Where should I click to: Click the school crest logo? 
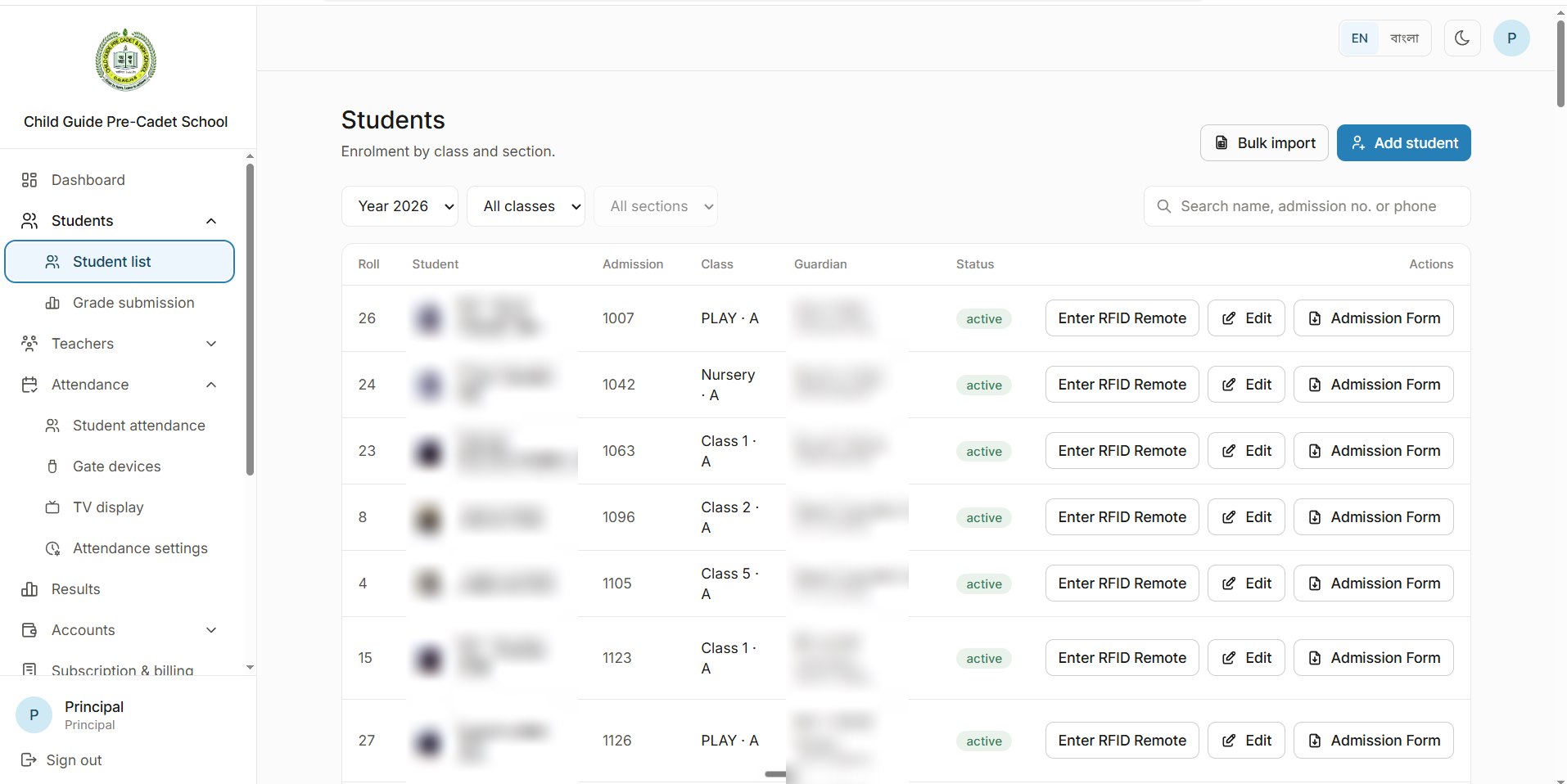[125, 60]
